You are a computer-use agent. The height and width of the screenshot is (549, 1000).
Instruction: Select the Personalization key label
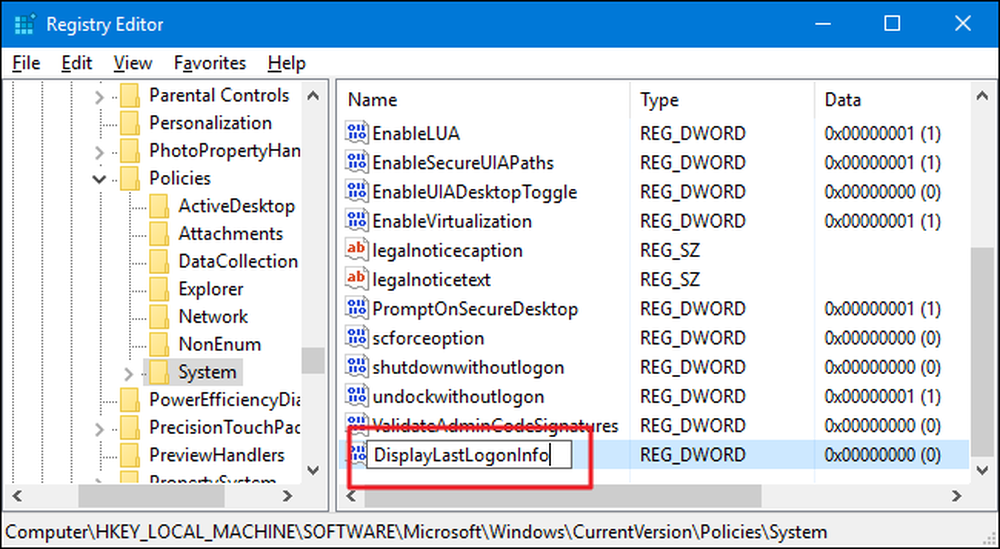(210, 123)
